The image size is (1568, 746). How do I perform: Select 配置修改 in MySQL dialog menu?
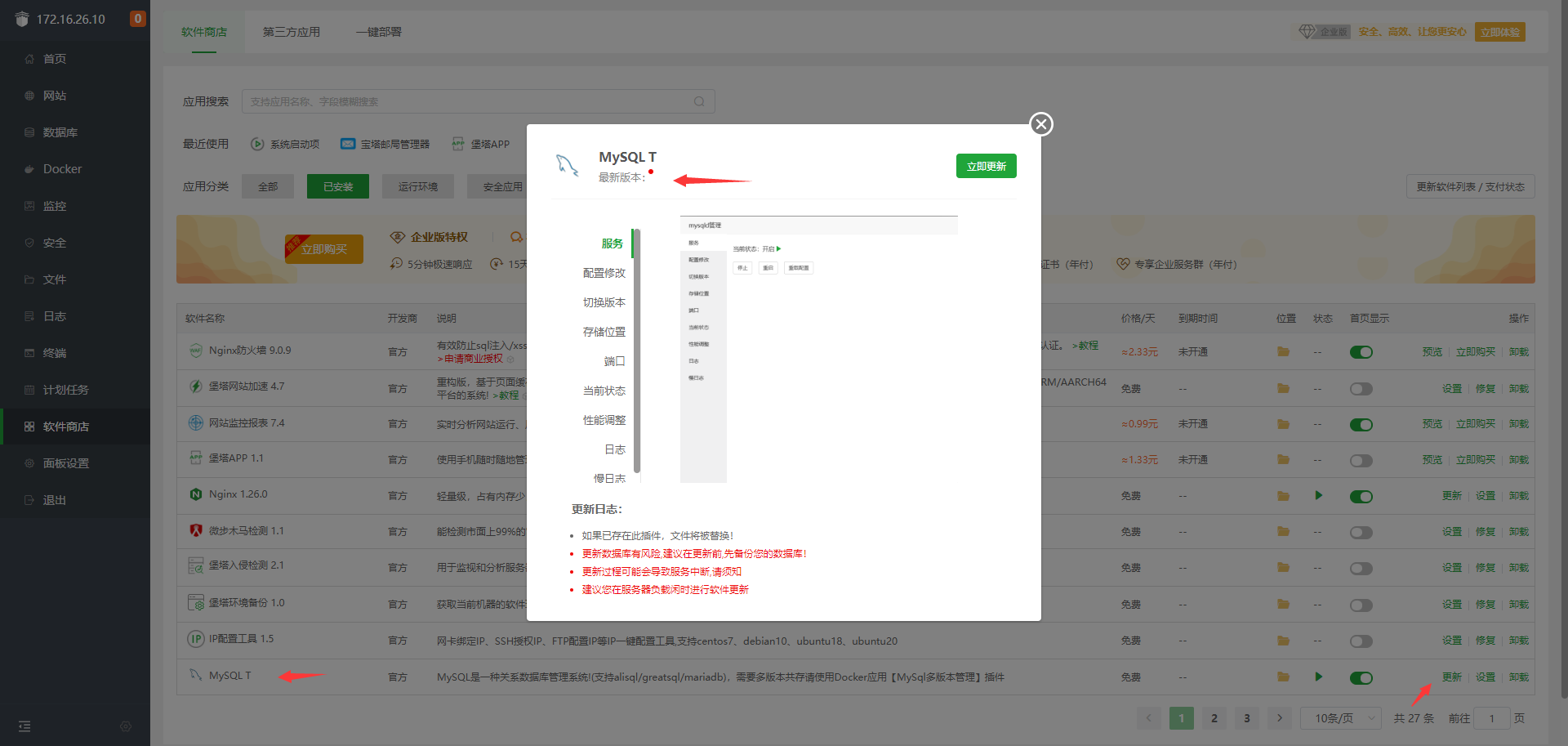pyautogui.click(x=604, y=273)
